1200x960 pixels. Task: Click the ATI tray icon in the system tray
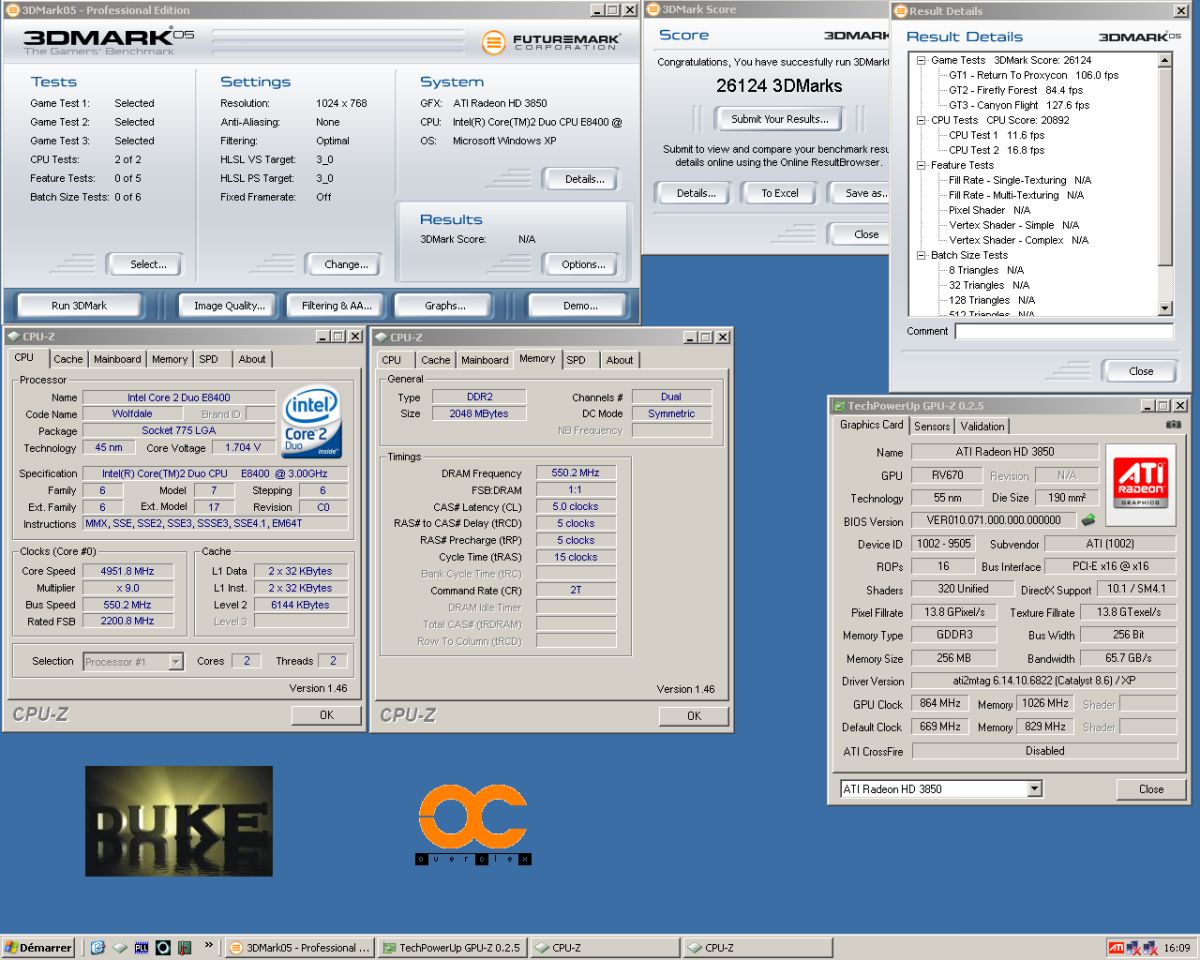[x=1115, y=948]
